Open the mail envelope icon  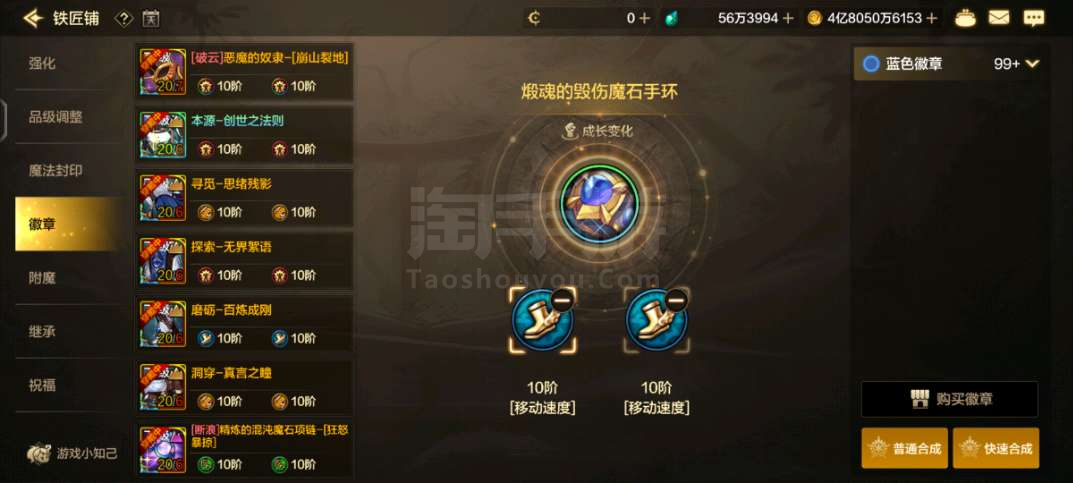point(999,18)
